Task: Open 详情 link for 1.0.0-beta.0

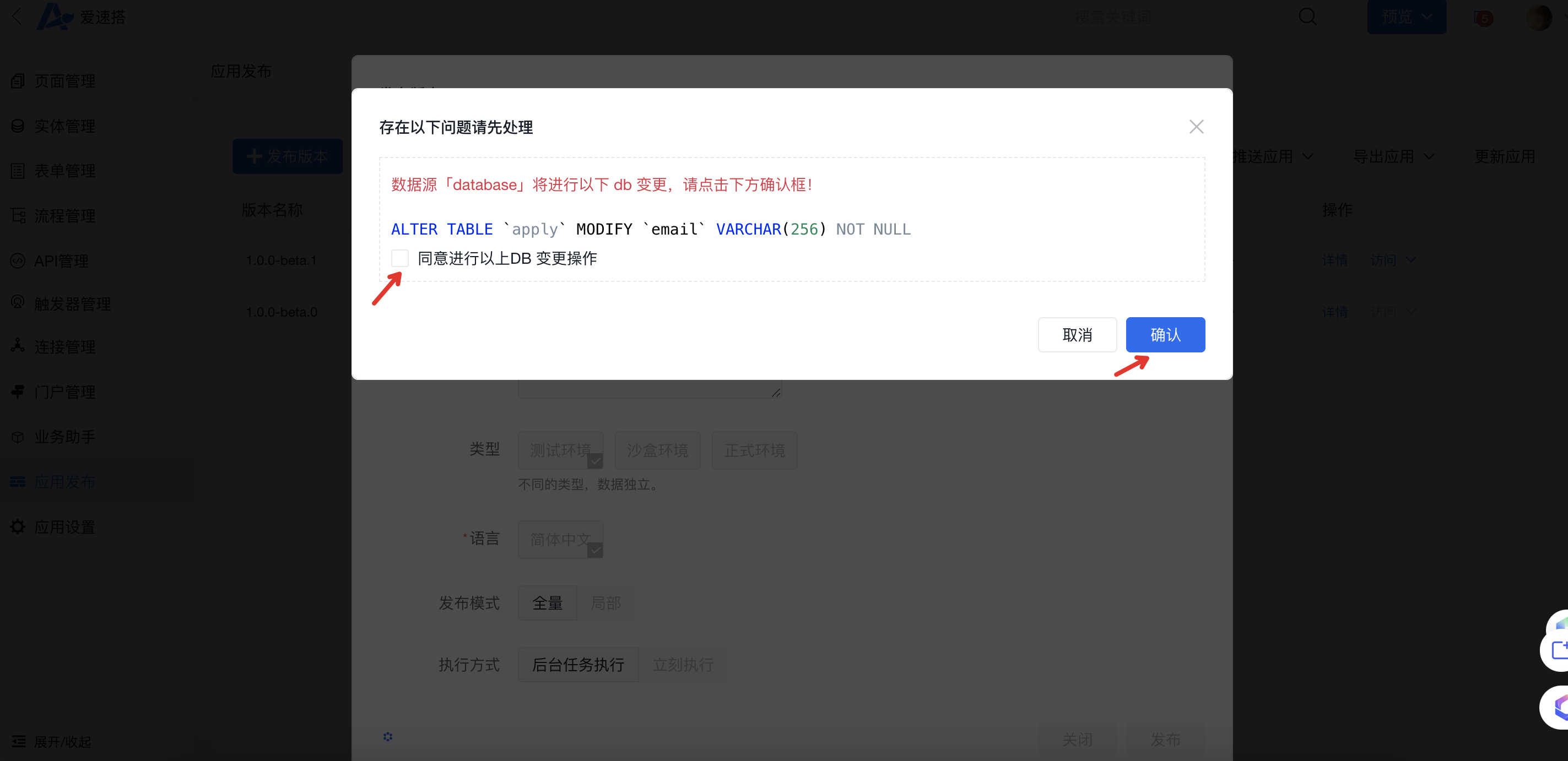Action: coord(1334,312)
